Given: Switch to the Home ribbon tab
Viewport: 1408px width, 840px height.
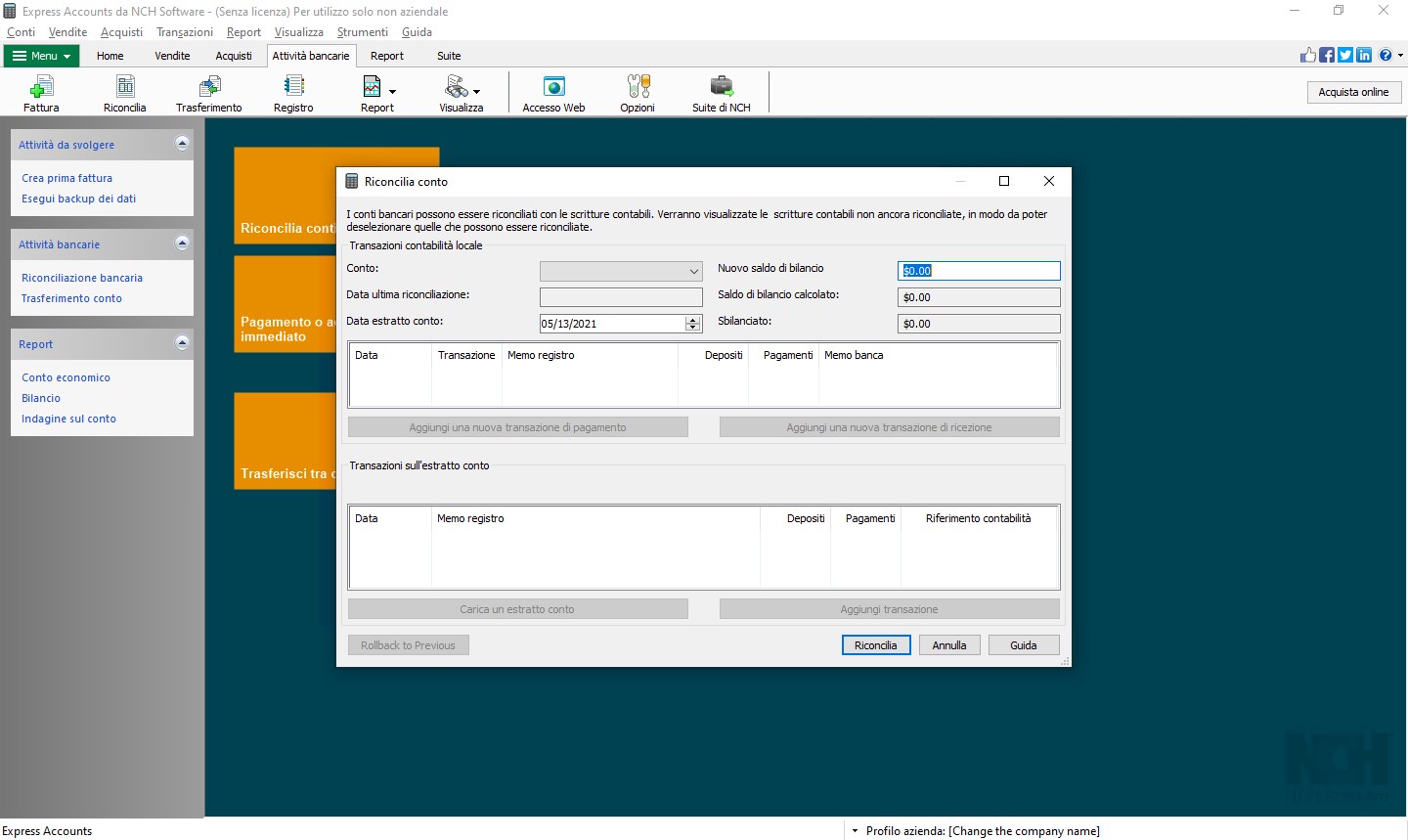Looking at the screenshot, I should [110, 56].
